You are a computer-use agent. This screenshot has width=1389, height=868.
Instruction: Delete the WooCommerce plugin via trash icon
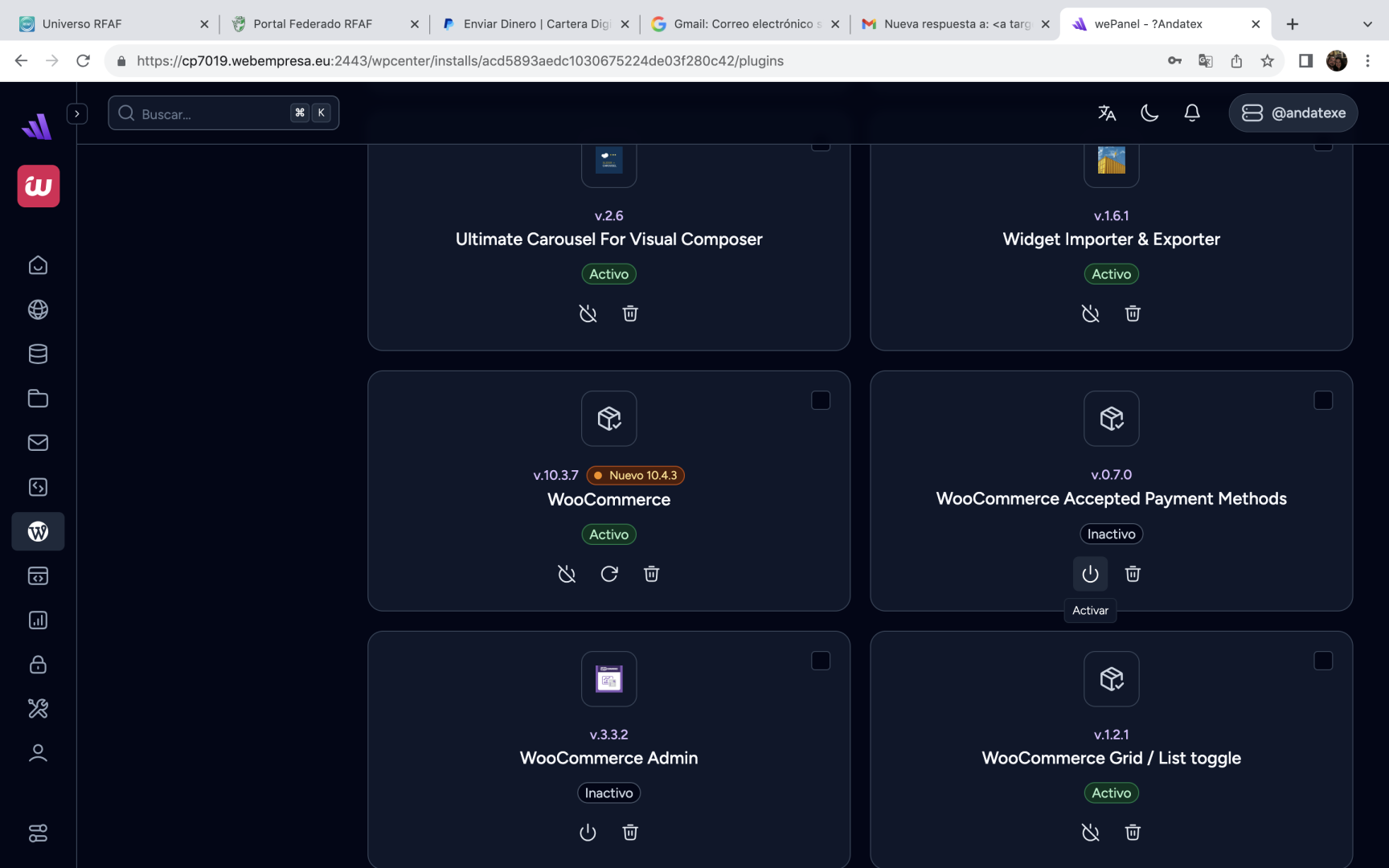click(x=651, y=574)
